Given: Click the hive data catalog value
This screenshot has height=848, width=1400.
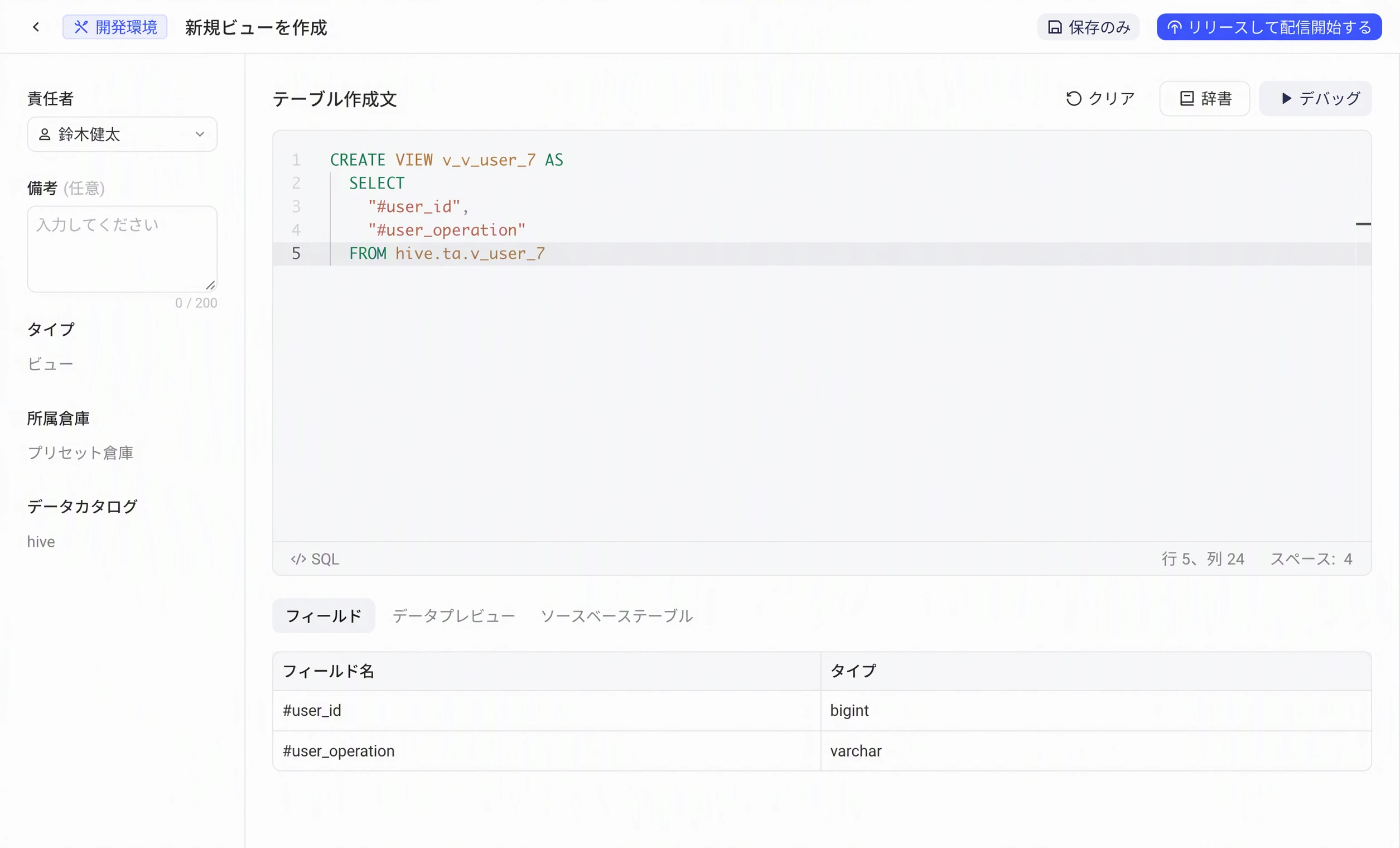Looking at the screenshot, I should [x=41, y=542].
